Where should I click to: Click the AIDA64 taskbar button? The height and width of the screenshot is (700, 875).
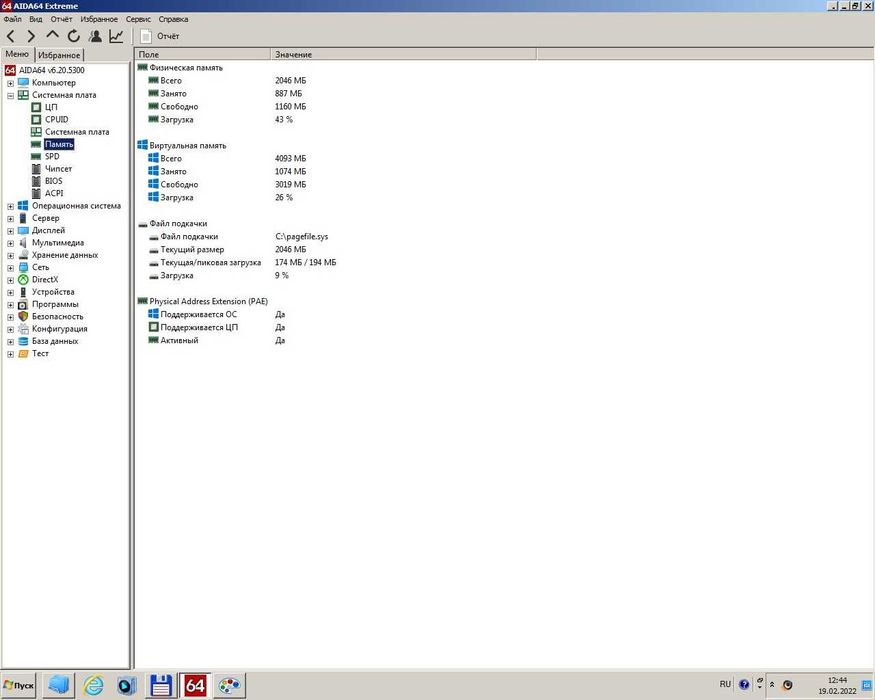(x=195, y=685)
